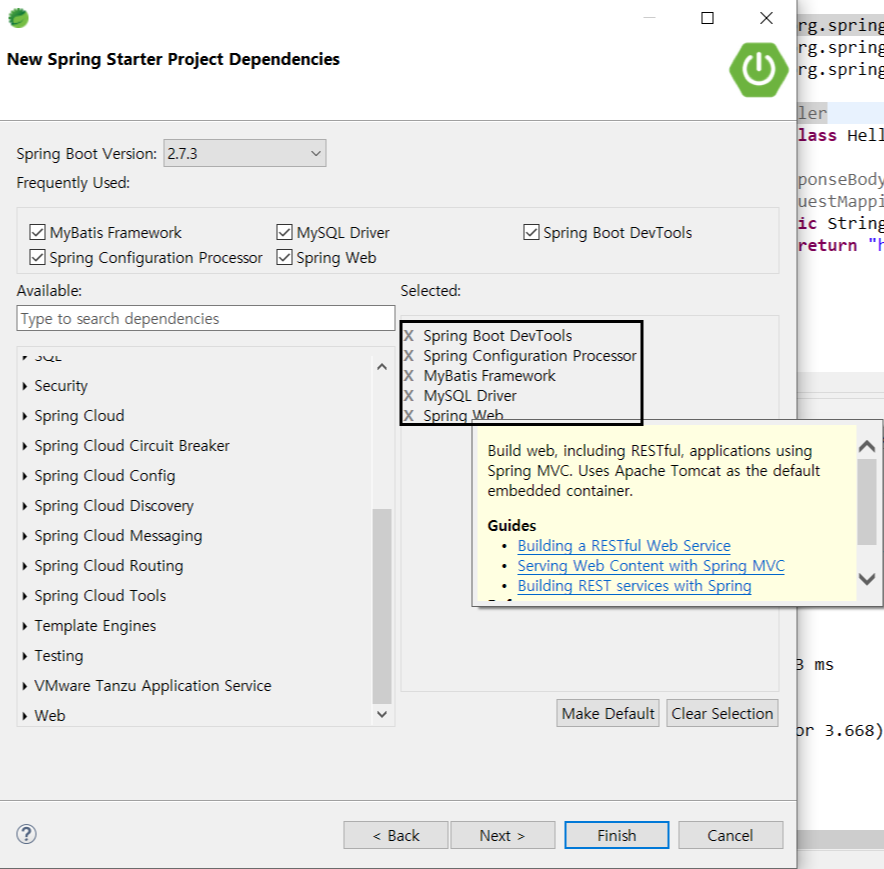Expand the Security category
This screenshot has height=869, width=884.
point(24,386)
